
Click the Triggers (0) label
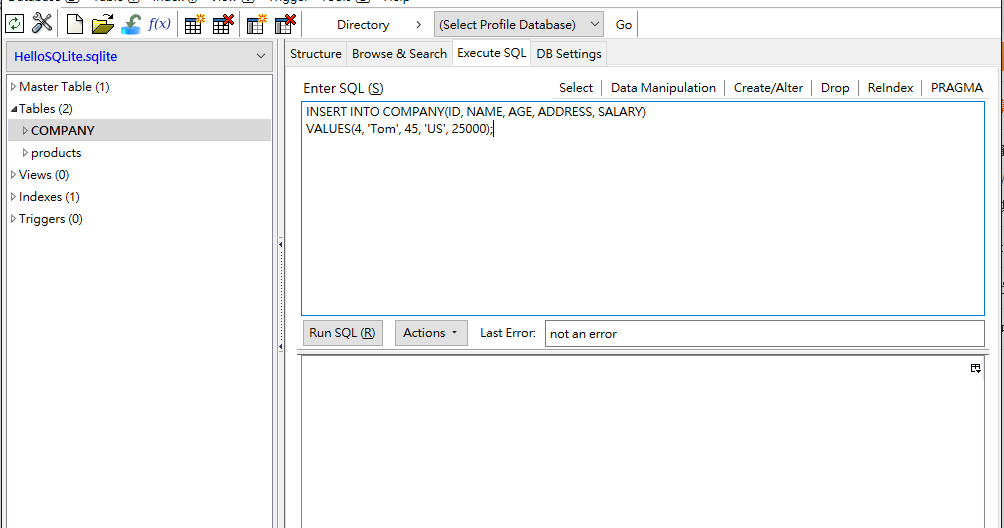click(x=51, y=219)
